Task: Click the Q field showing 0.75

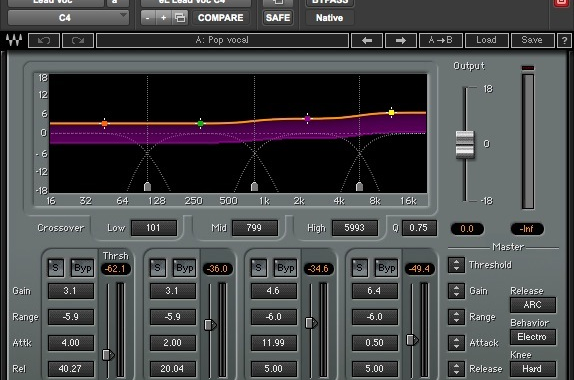Action: pos(419,228)
